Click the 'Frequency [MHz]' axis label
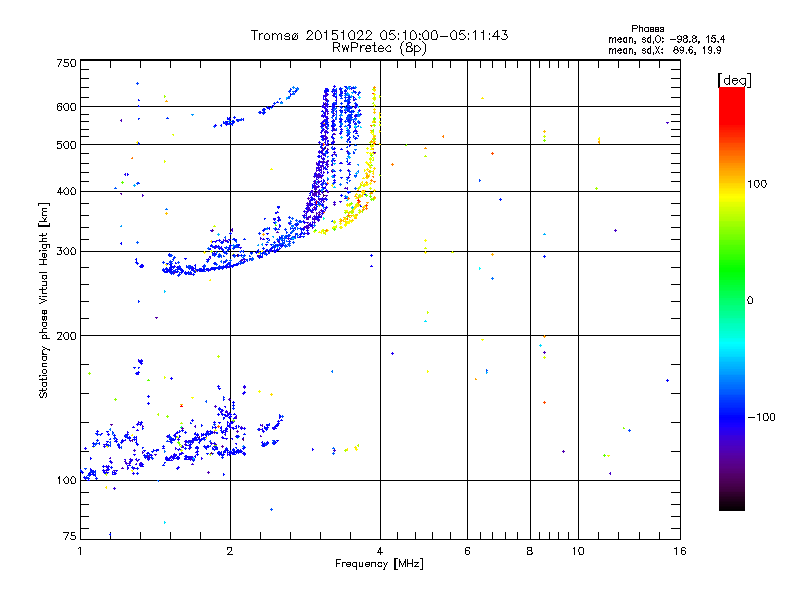 tap(379, 563)
